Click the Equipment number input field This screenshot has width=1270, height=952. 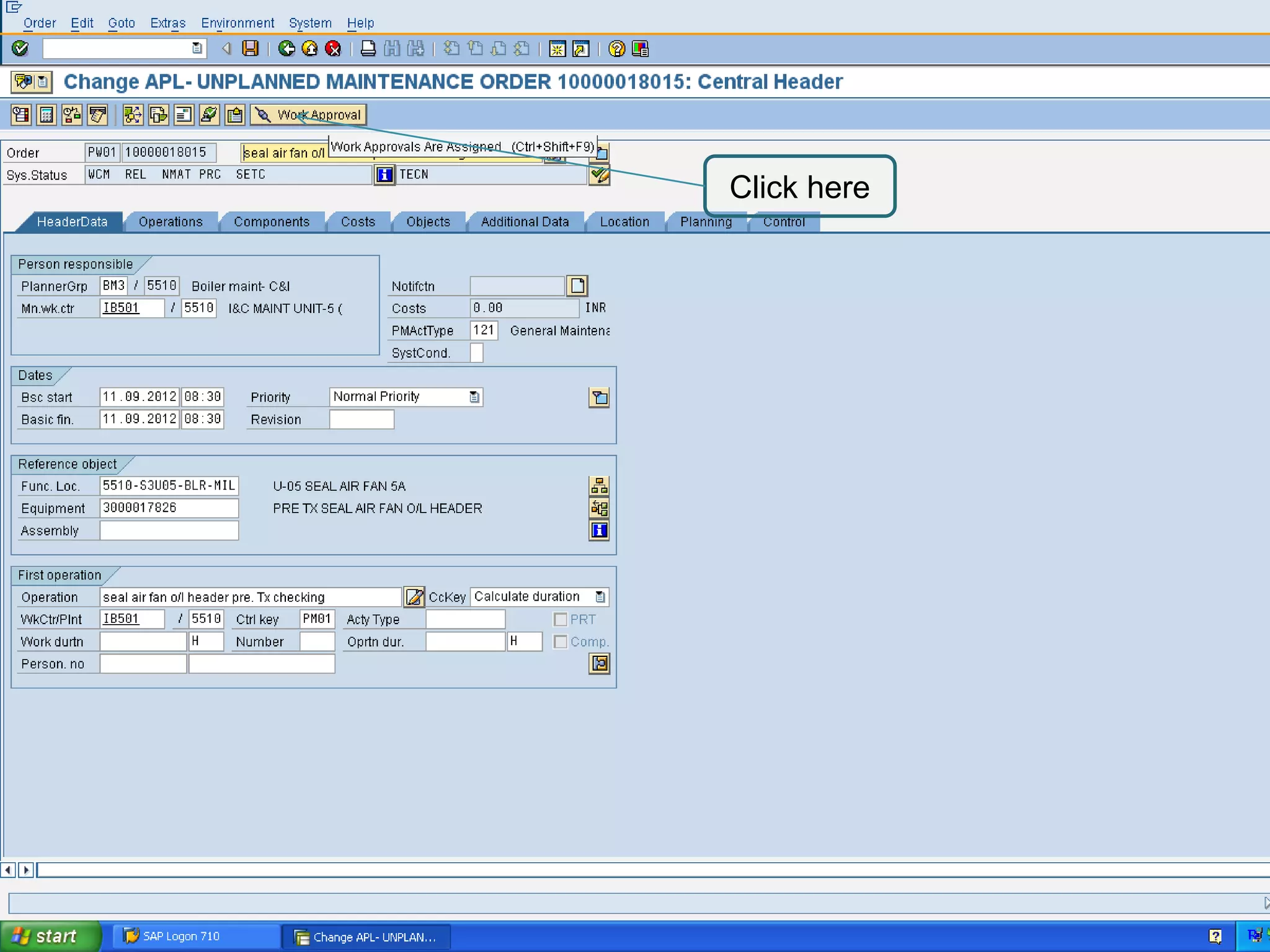click(x=169, y=508)
